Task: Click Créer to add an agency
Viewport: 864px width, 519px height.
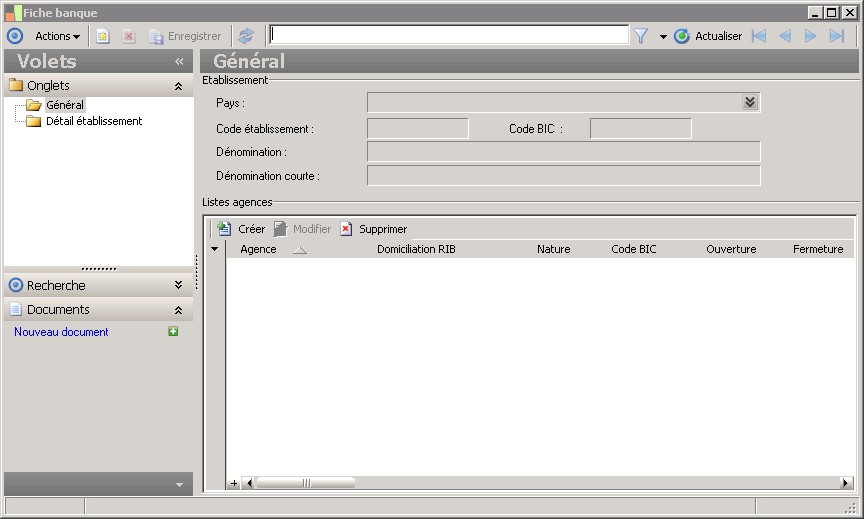Action: [241, 229]
